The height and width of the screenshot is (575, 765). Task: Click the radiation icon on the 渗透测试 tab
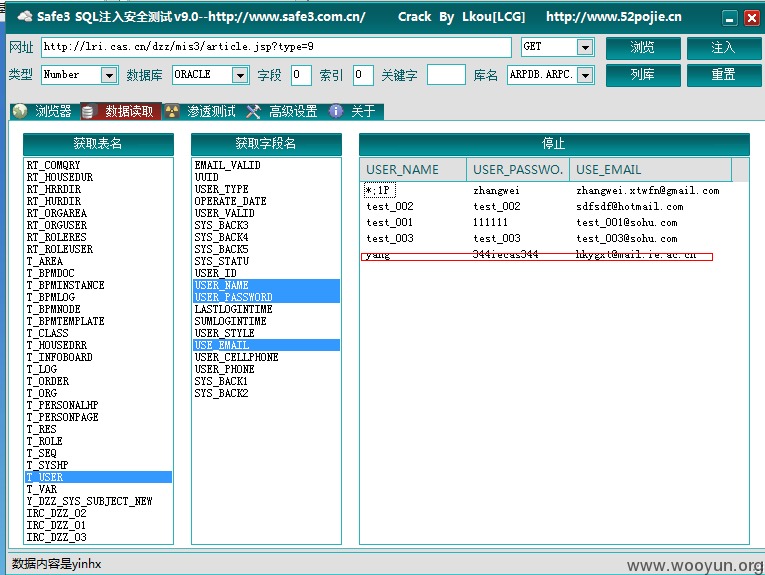(172, 112)
